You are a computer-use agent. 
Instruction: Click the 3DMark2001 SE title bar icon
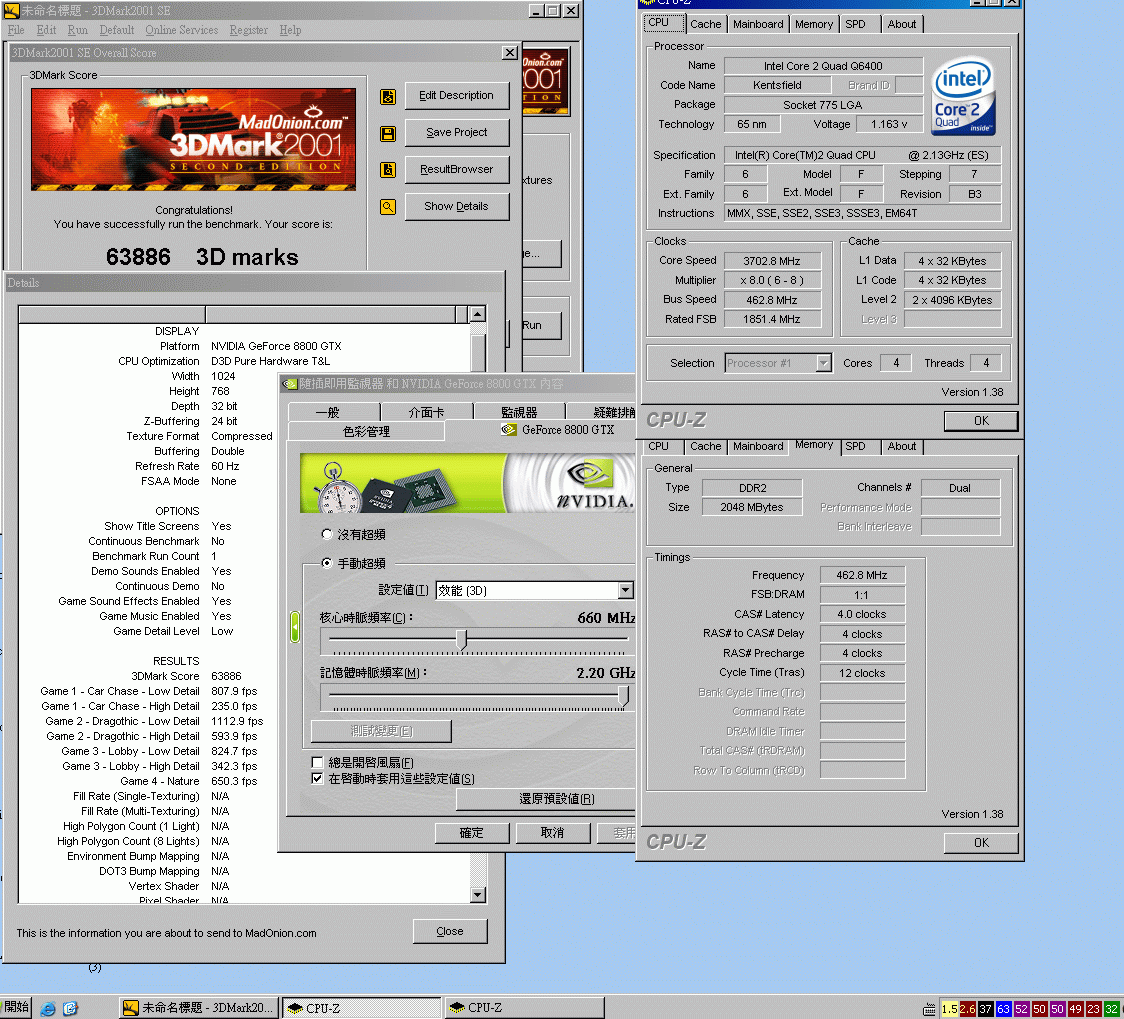[11, 11]
